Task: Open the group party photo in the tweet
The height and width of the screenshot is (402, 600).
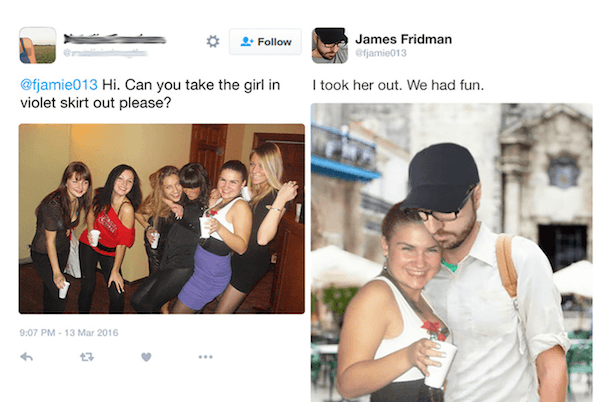Action: tap(162, 219)
